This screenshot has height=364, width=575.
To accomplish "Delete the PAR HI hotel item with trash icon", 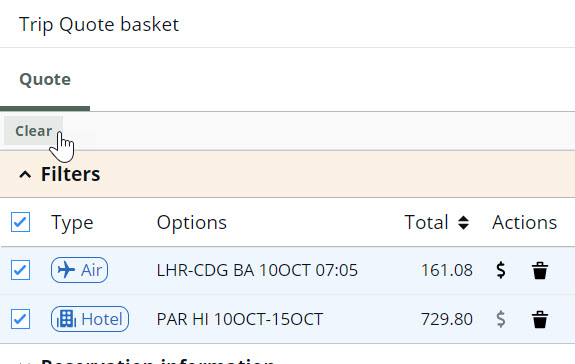I will (x=540, y=319).
